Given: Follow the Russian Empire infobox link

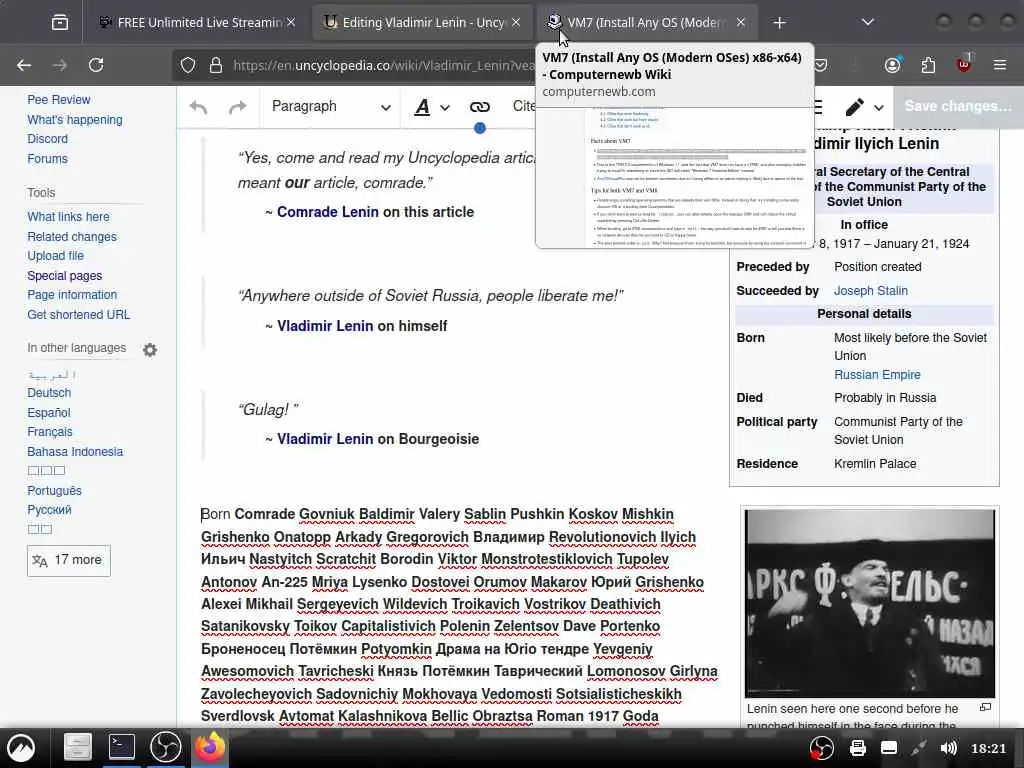Looking at the screenshot, I should click(x=877, y=375).
